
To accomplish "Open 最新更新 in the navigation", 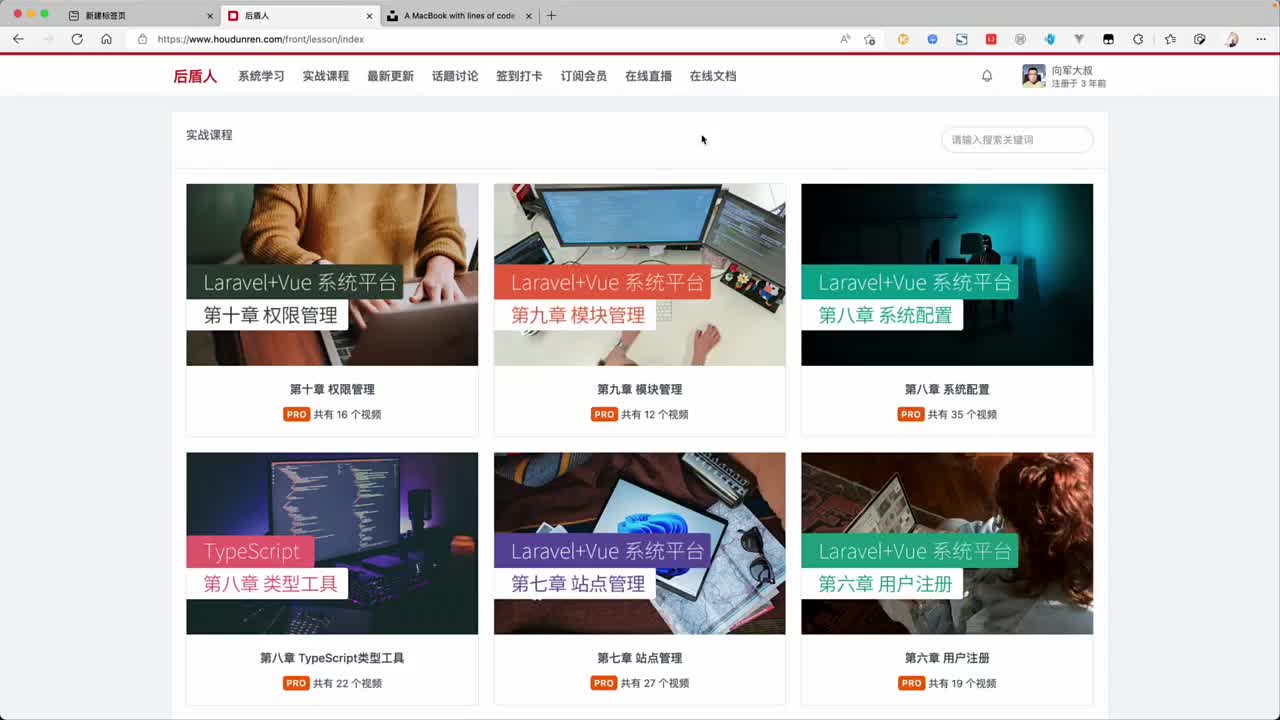I will pyautogui.click(x=390, y=76).
